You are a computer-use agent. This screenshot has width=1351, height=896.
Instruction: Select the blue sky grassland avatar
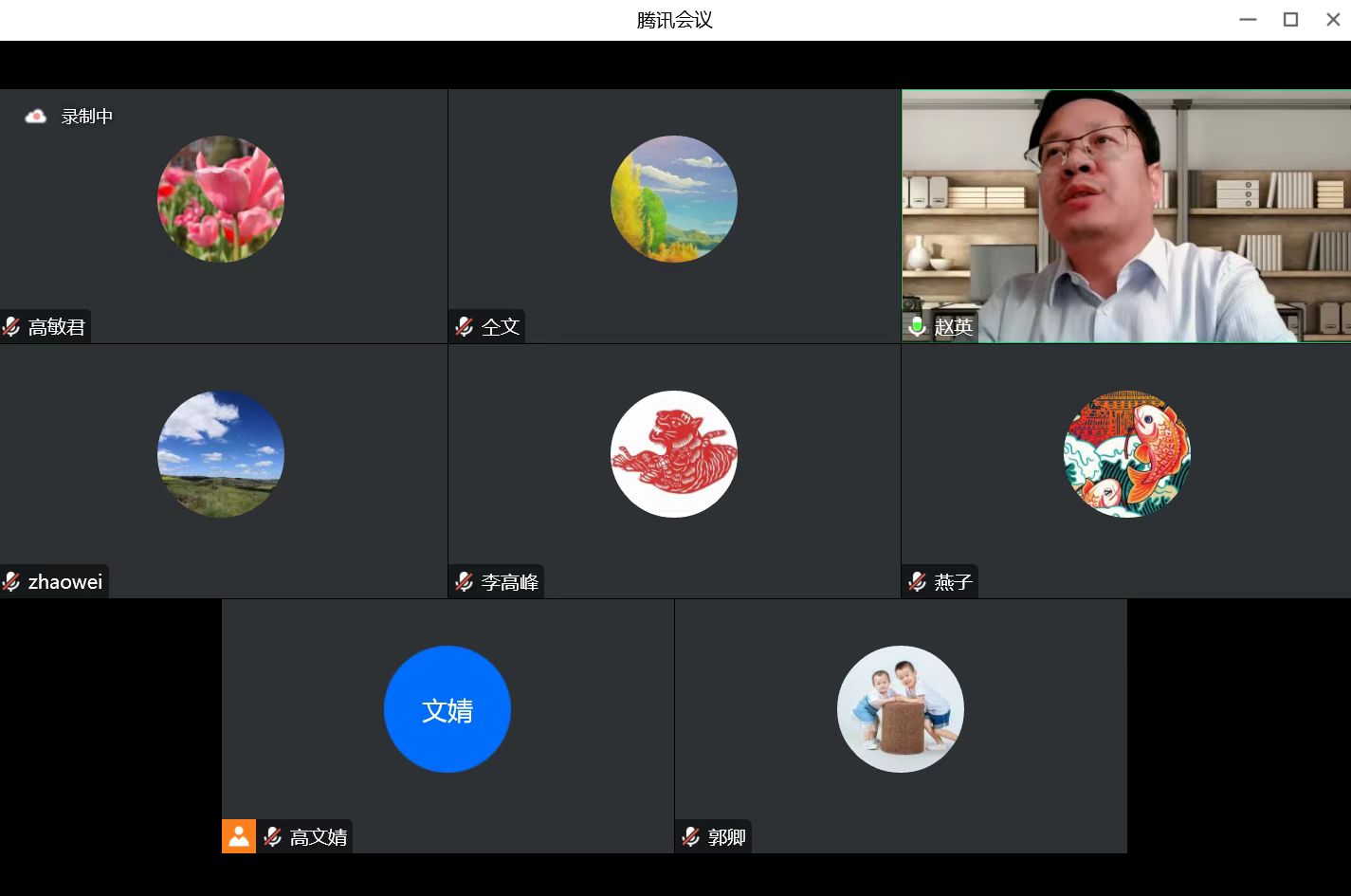221,454
